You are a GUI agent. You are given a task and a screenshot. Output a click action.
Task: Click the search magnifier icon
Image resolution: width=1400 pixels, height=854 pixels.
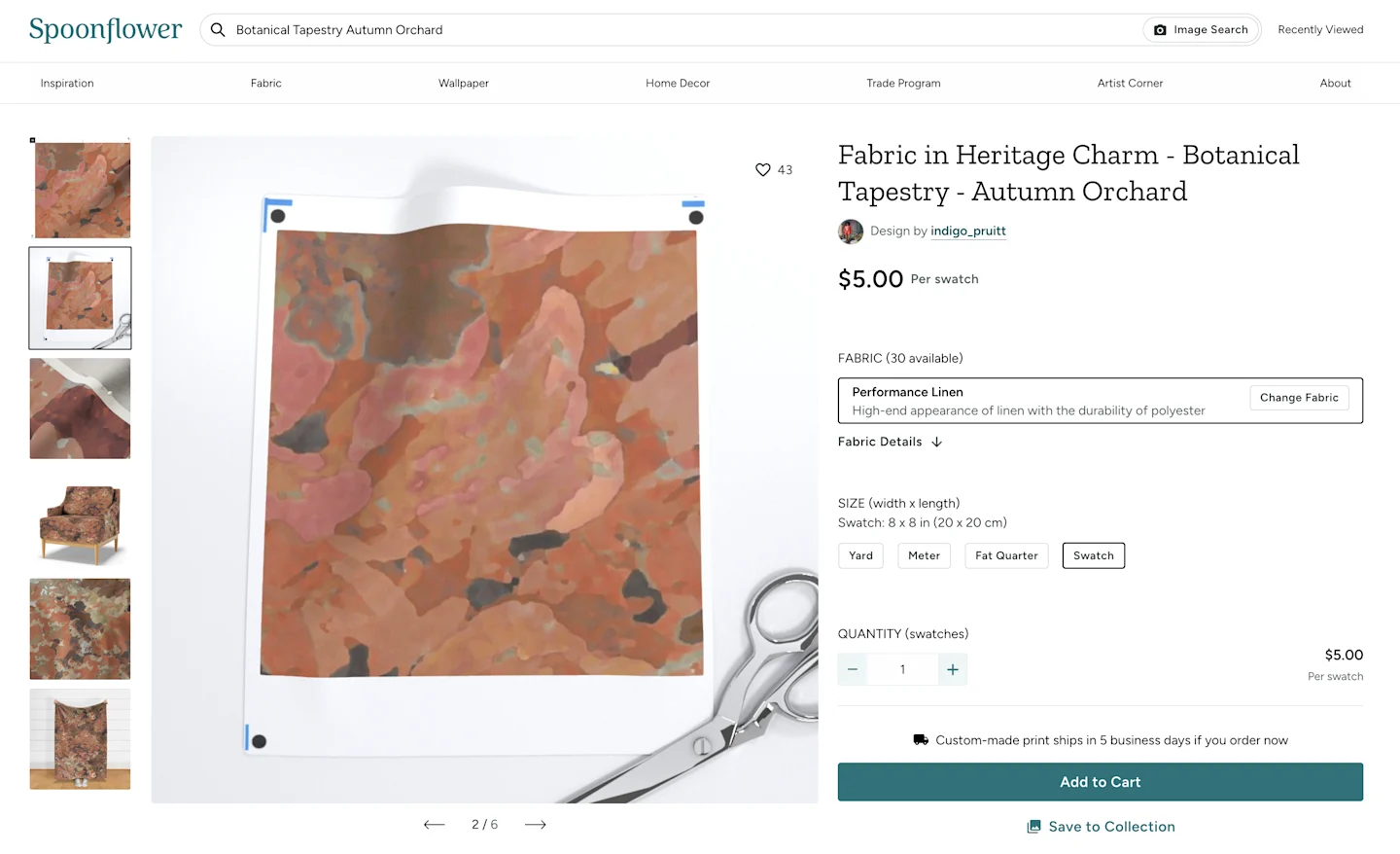218,29
